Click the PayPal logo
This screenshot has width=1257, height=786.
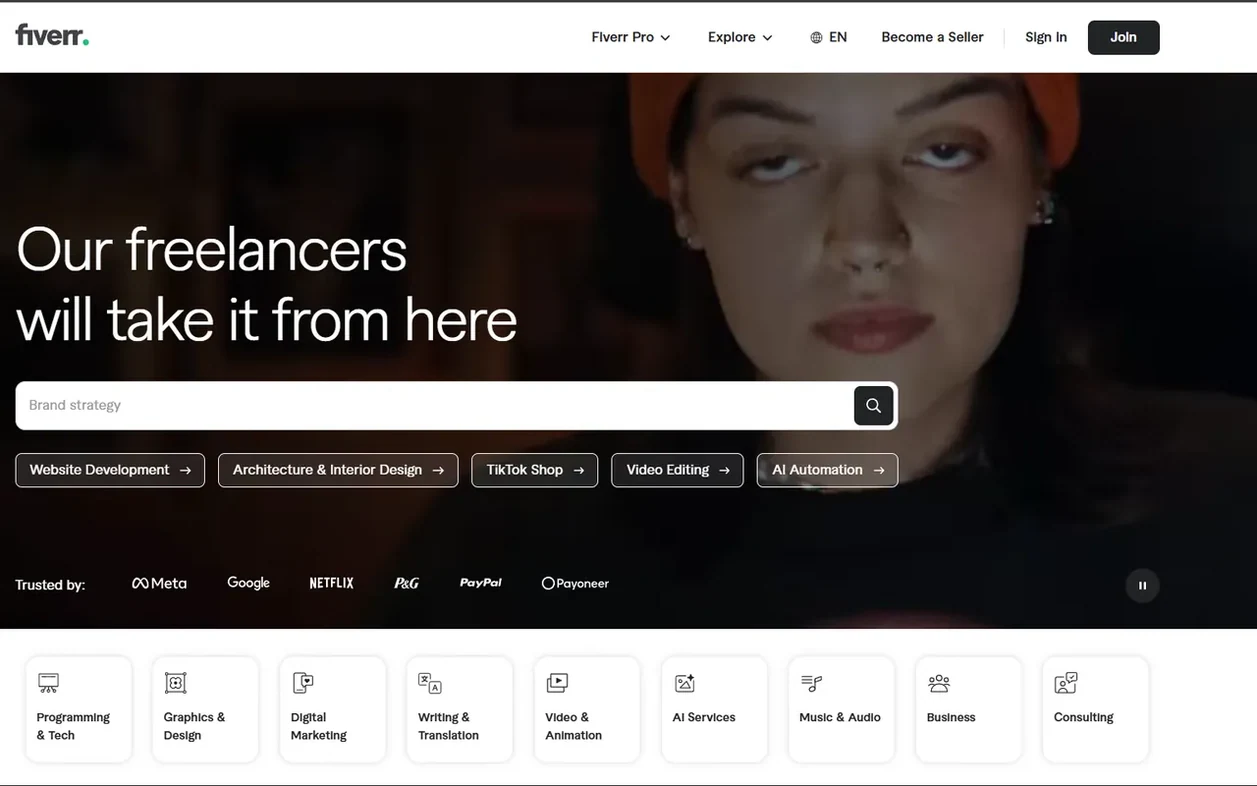point(480,582)
